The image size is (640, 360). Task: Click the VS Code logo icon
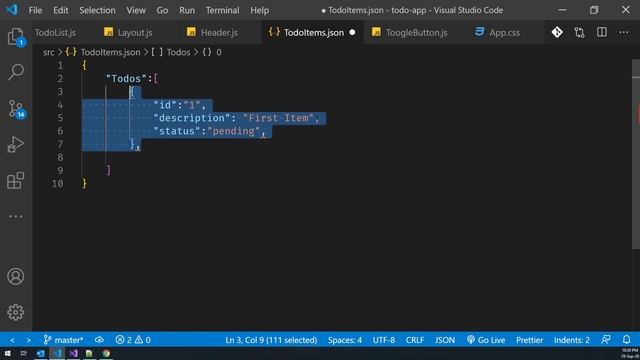coord(11,9)
